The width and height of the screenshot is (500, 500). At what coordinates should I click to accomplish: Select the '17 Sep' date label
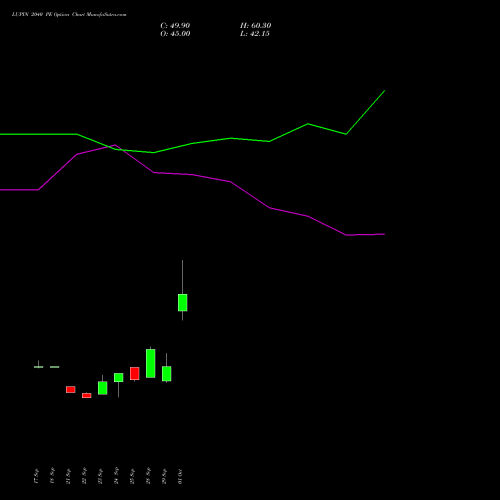pyautogui.click(x=36, y=476)
